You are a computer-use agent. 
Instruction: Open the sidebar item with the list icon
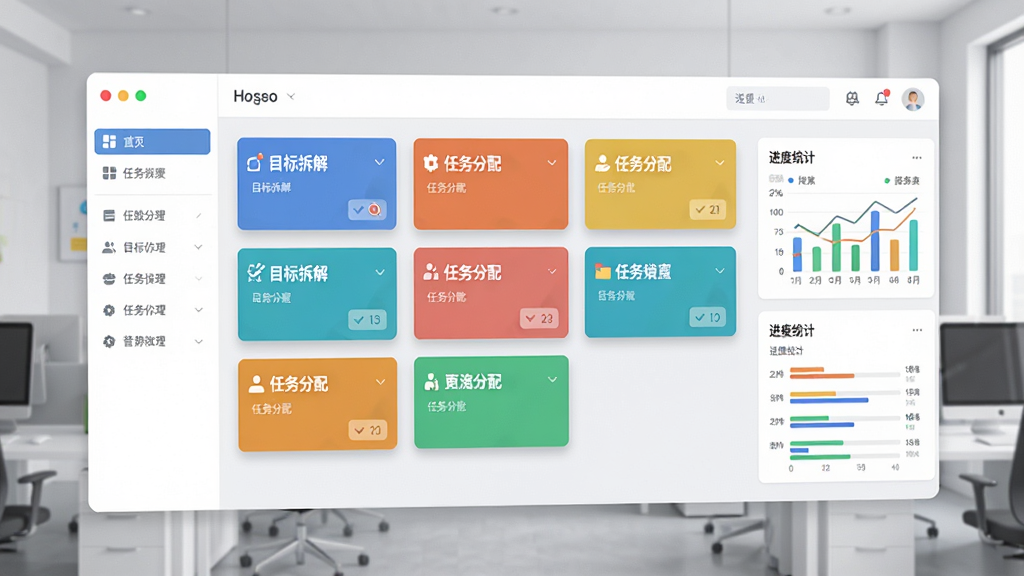pos(152,216)
